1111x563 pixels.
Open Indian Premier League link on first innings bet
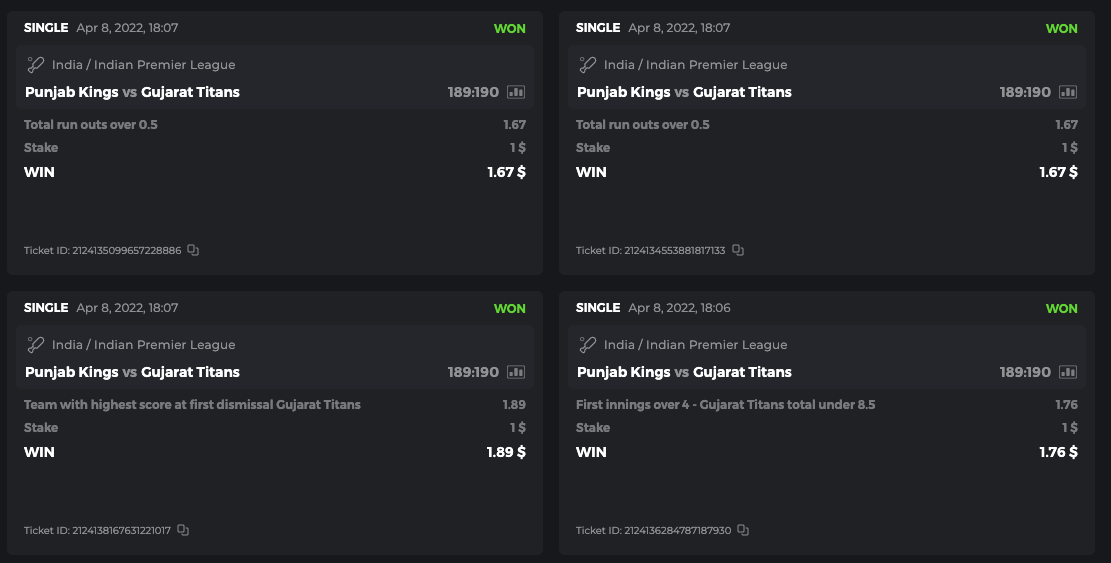(x=696, y=345)
